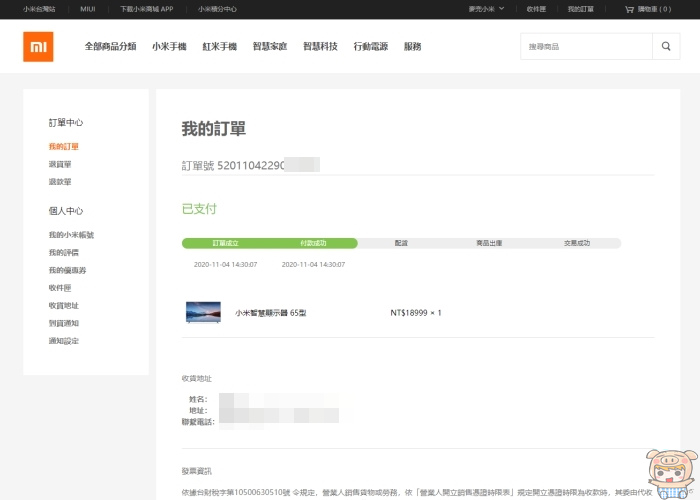
Task: Open 全部商品分類 category menu
Action: coord(110,47)
